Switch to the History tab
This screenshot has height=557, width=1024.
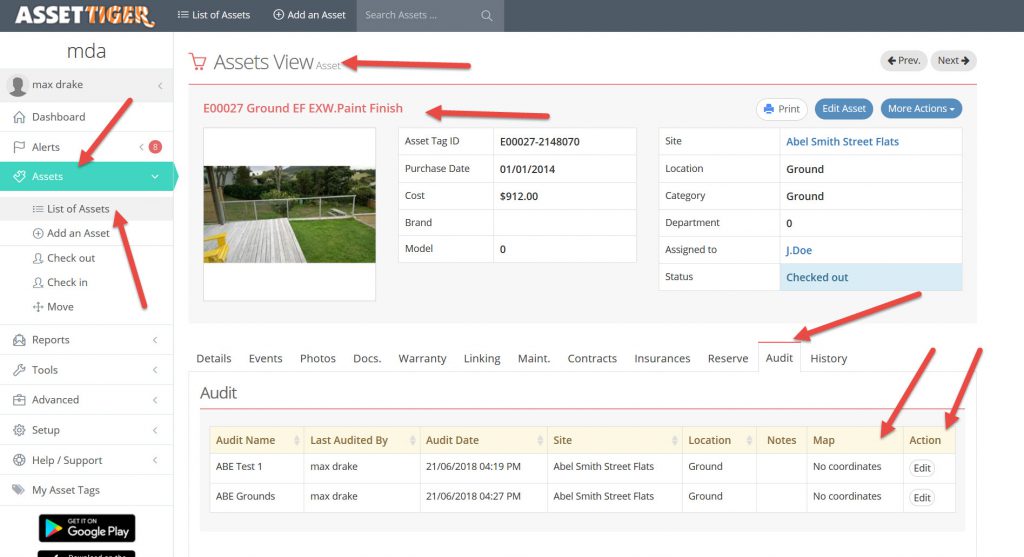coord(828,358)
